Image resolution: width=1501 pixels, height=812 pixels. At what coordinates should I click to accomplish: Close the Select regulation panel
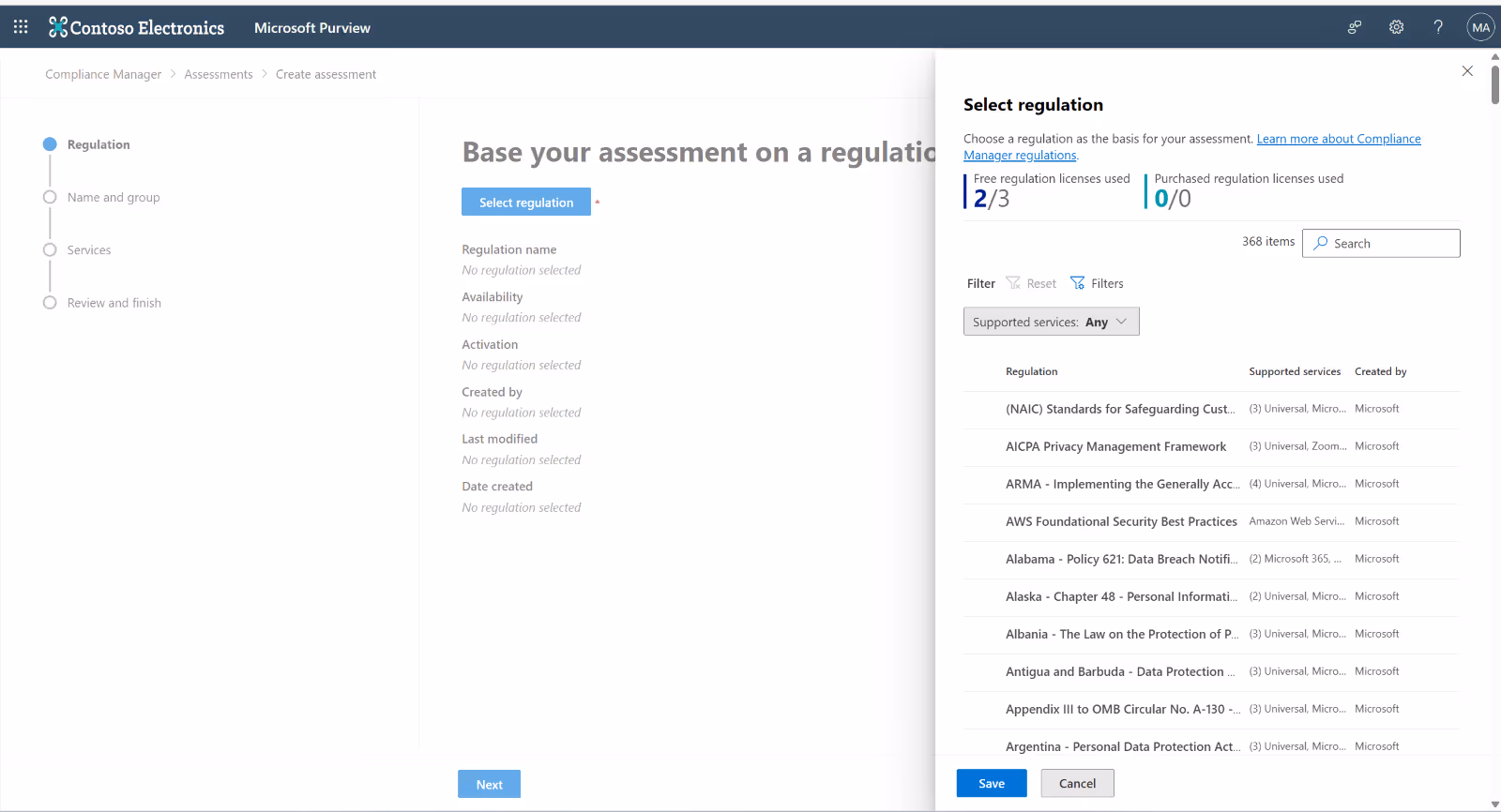[1467, 71]
